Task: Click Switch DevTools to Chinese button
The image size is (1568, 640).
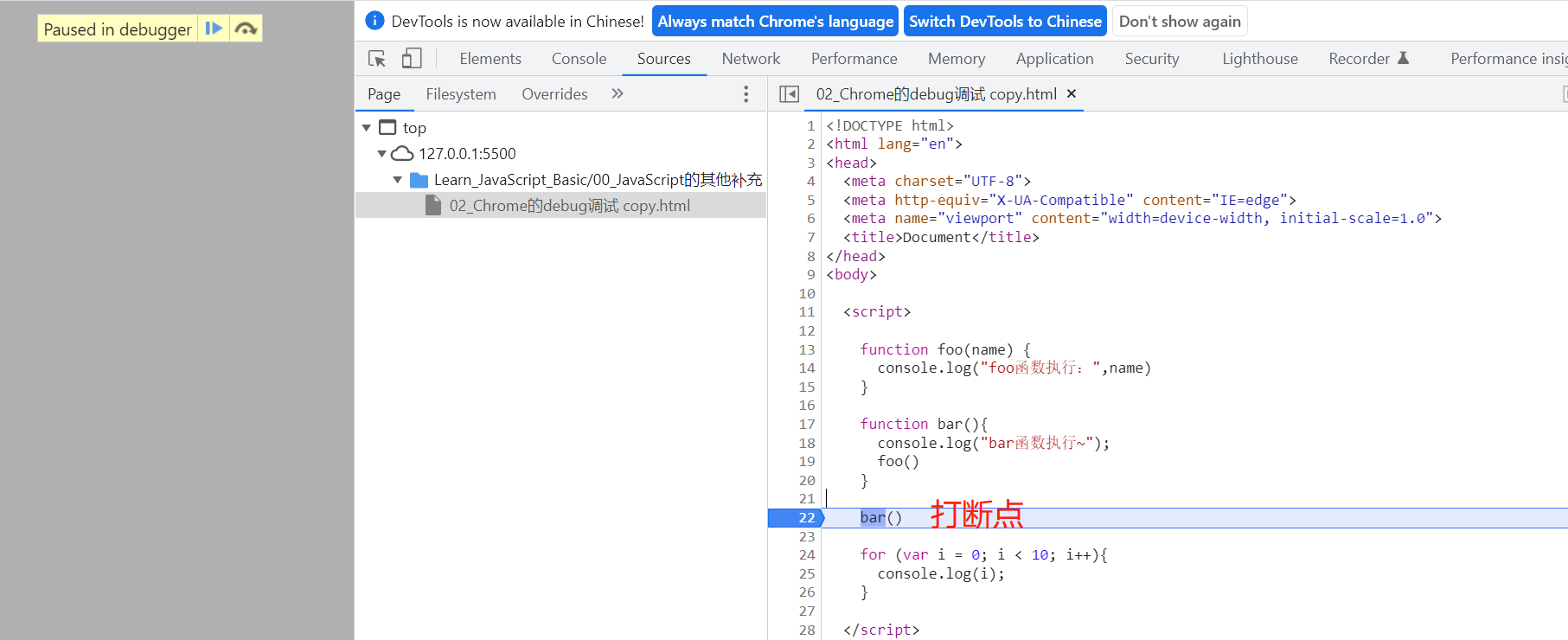Action: tap(1005, 22)
